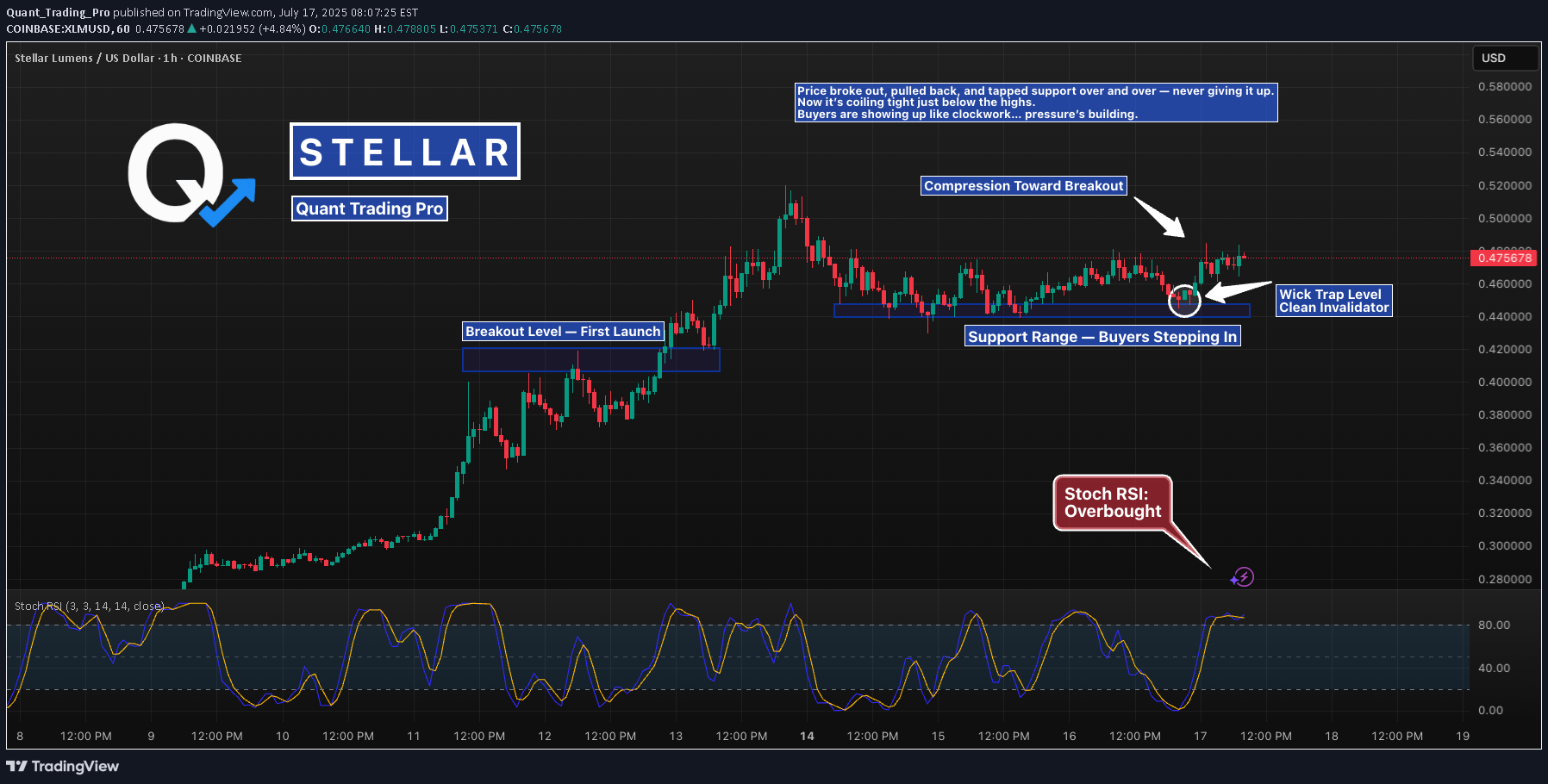Click the Stellar Lumens / US Dollar chart title
The image size is (1548, 784).
pos(128,58)
